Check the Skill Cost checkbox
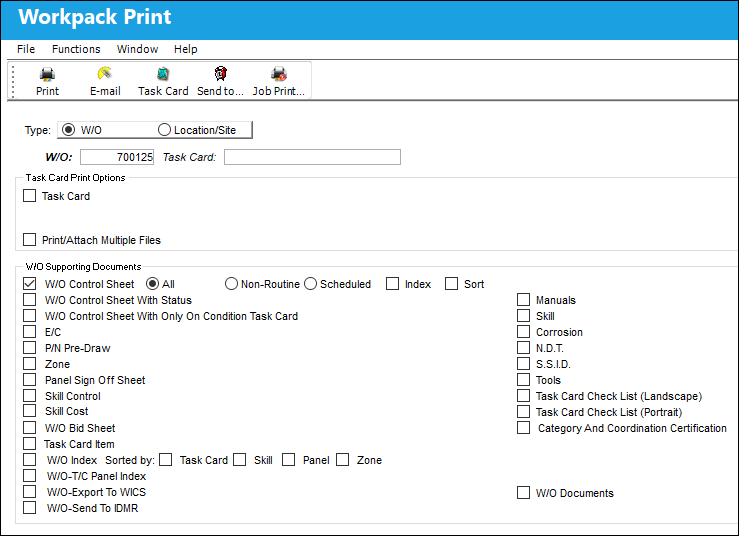This screenshot has width=739, height=536. 29,411
